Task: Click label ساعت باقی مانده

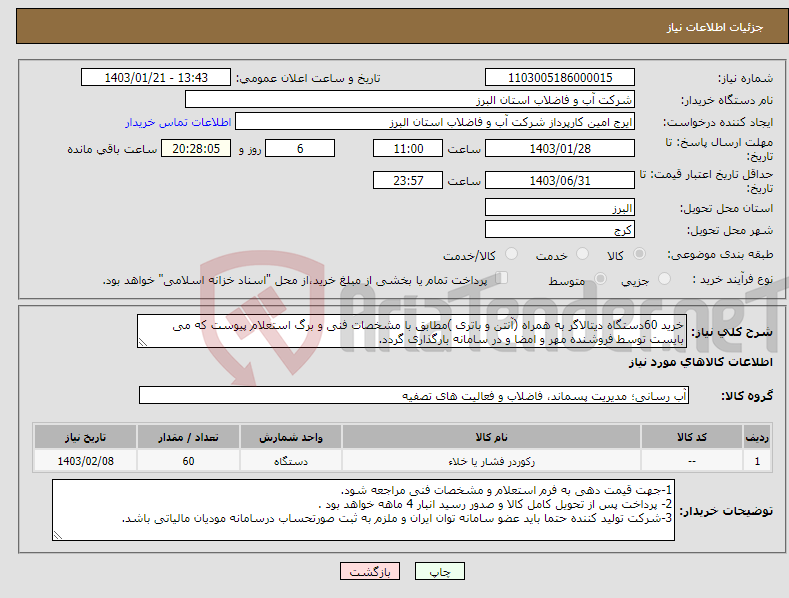Action: 112,149
